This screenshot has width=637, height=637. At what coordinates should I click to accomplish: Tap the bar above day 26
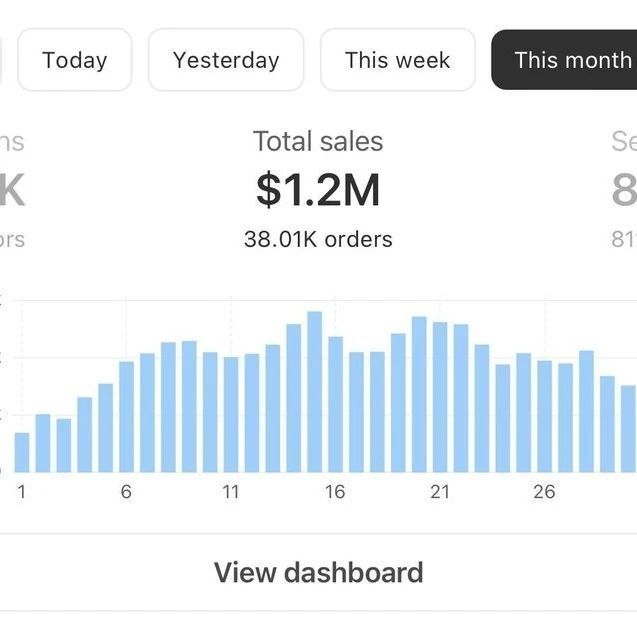pyautogui.click(x=544, y=416)
